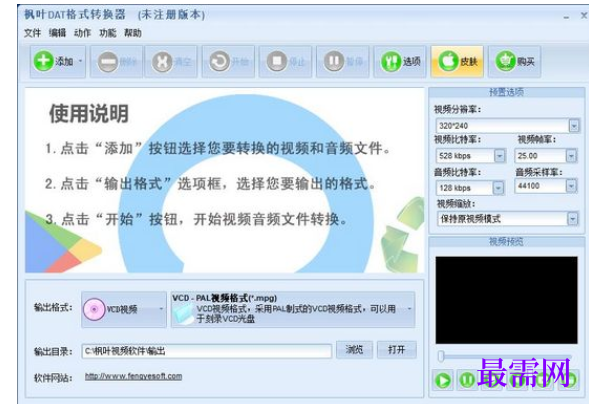Click instruction line 3 about 开始 button
The image size is (589, 404).
[x=196, y=219]
